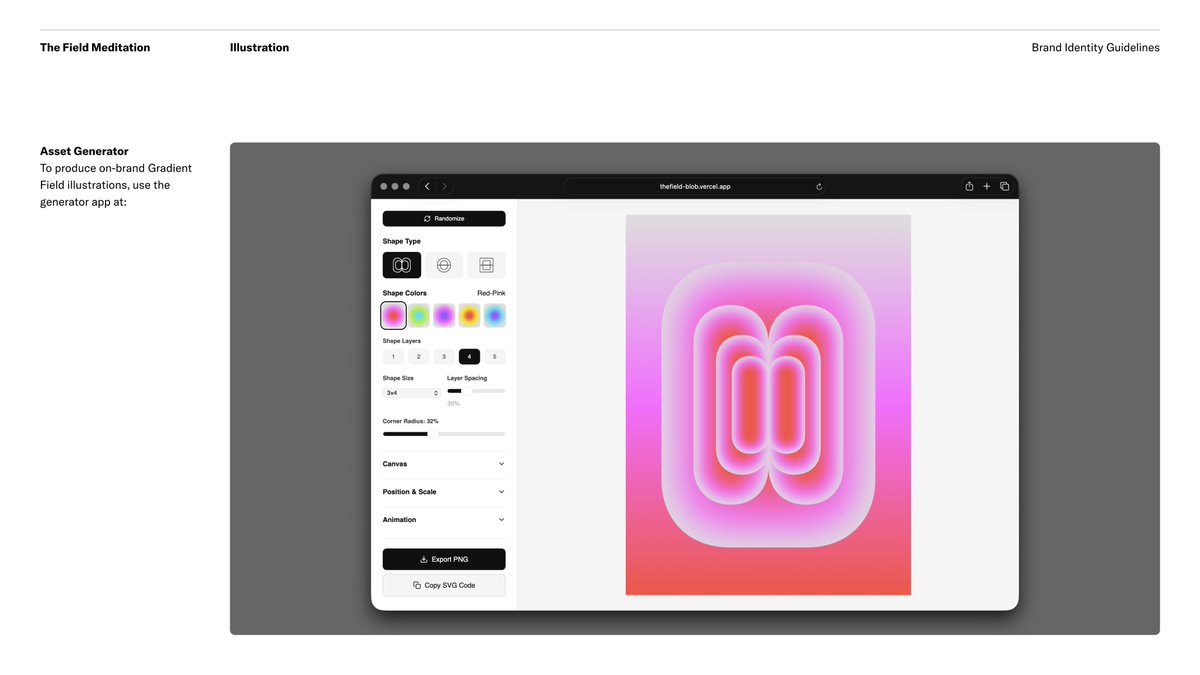
Task: Choose the purple-blue gradient swatch
Action: click(x=444, y=316)
